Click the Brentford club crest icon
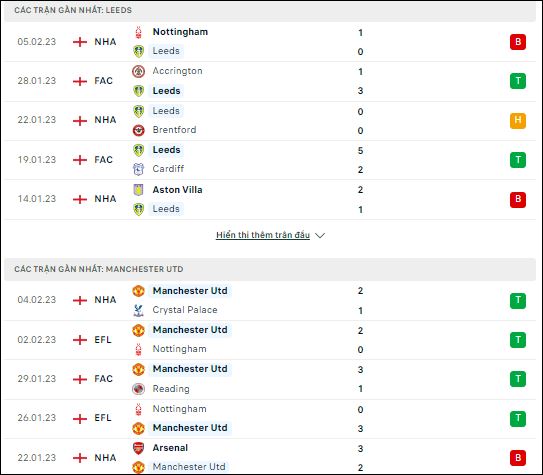 (139, 130)
